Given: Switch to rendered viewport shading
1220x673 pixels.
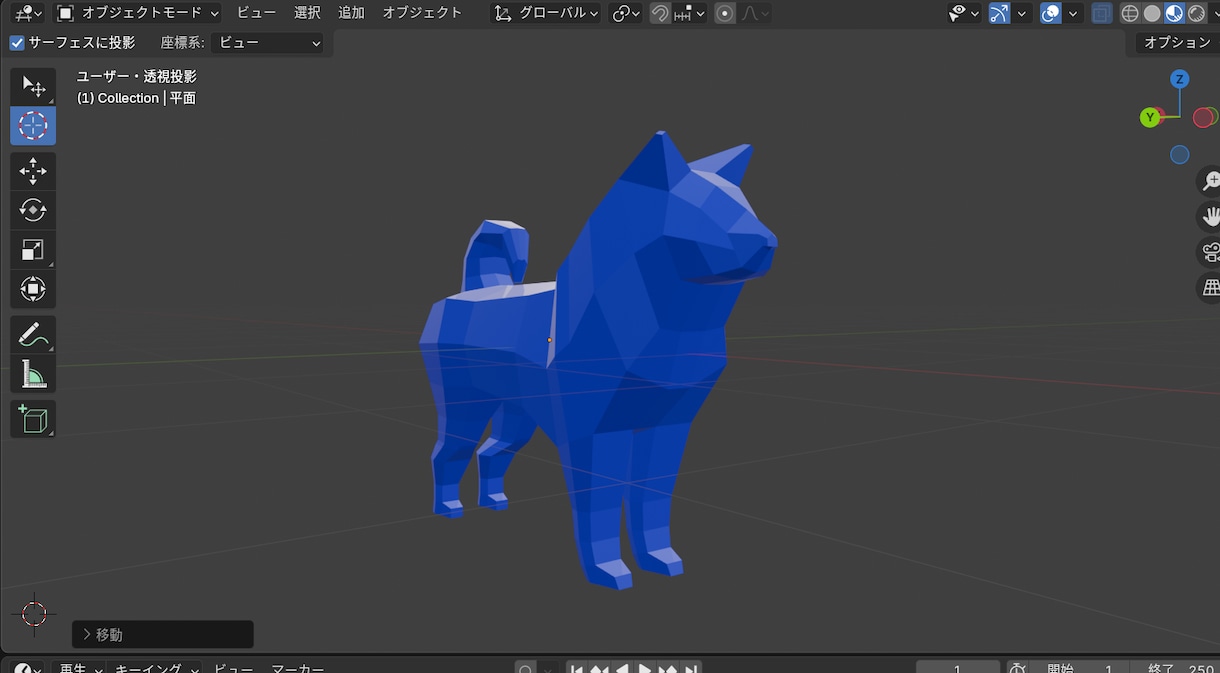Looking at the screenshot, I should (1196, 13).
